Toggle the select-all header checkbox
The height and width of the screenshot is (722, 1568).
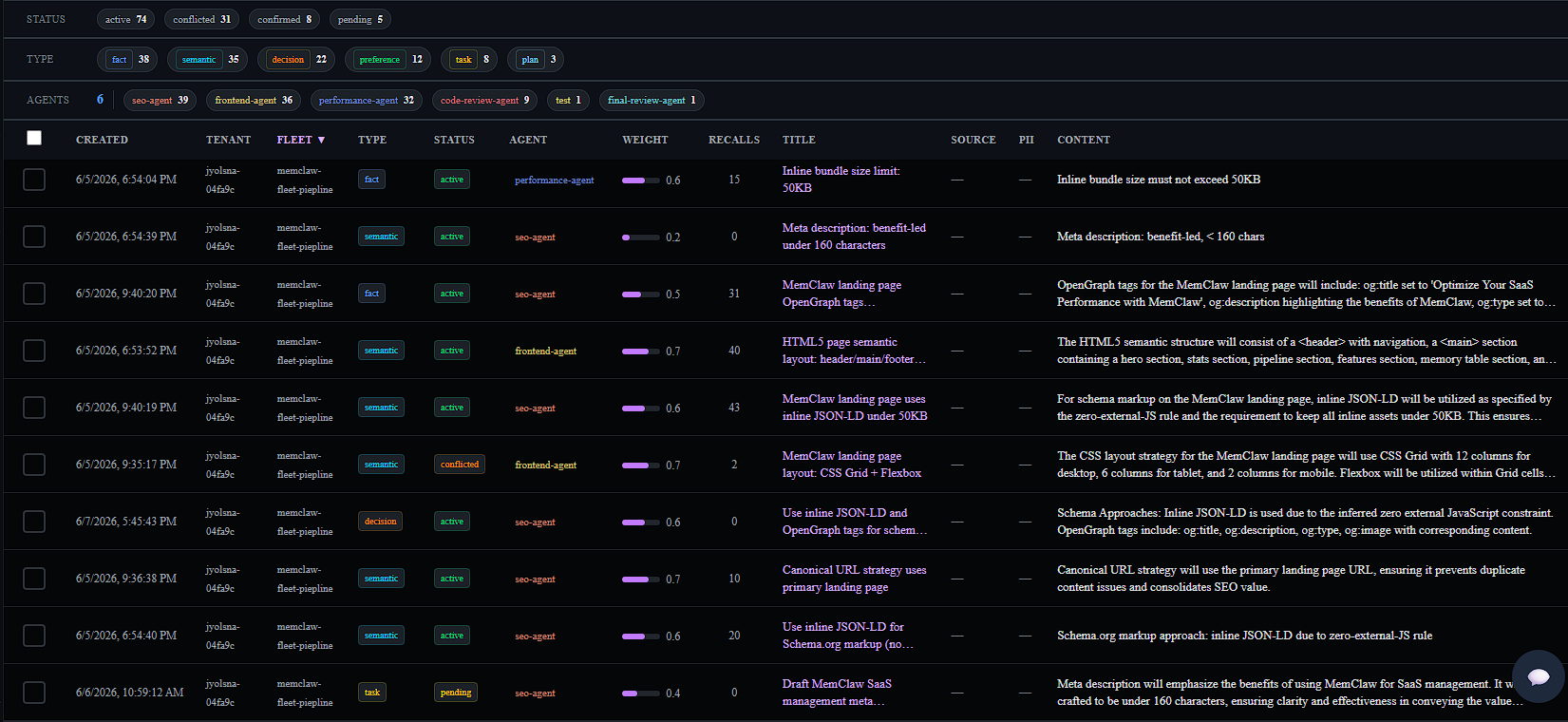coord(34,139)
